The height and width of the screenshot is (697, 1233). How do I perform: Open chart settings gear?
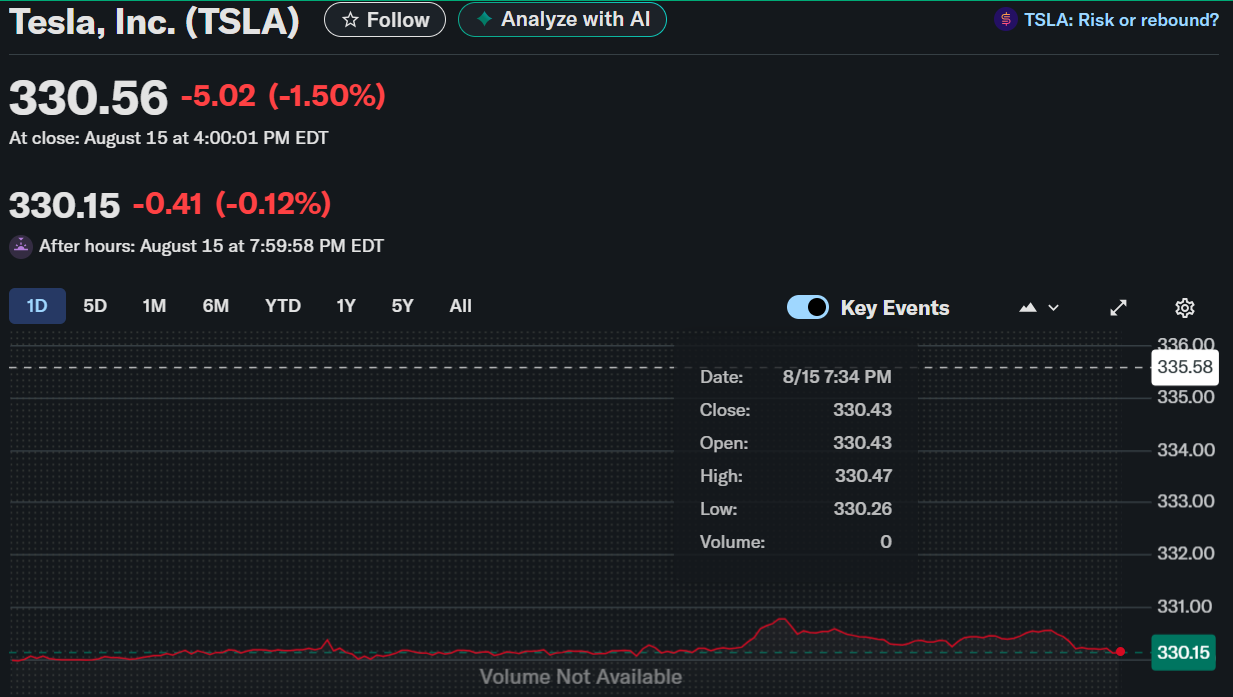tap(1185, 308)
